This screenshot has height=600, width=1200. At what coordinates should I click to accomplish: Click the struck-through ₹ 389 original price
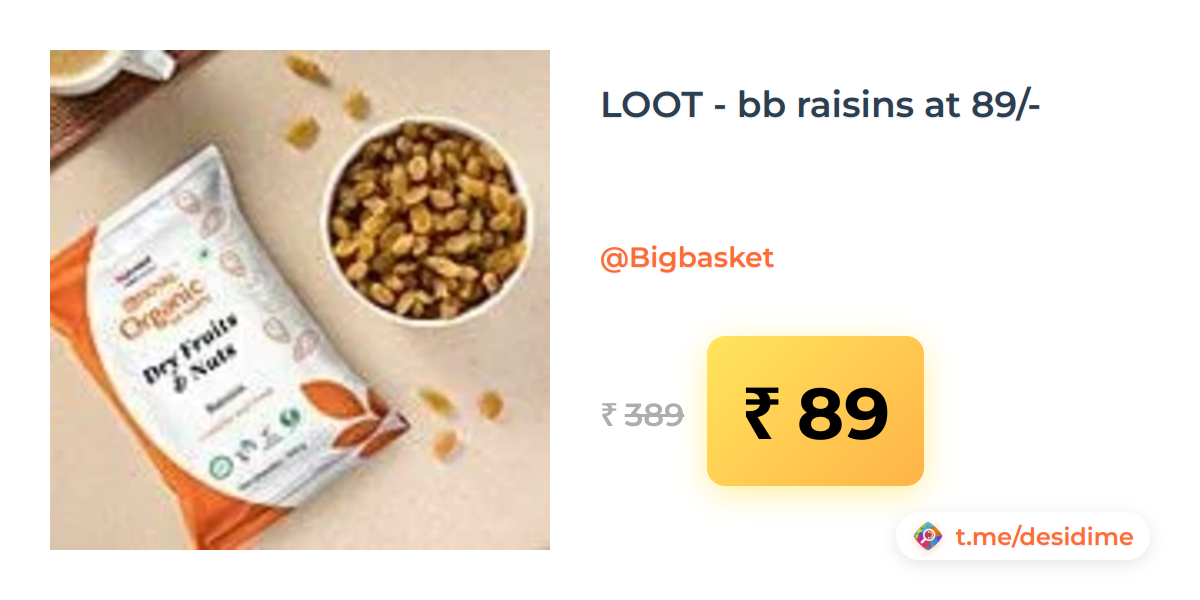click(x=642, y=414)
